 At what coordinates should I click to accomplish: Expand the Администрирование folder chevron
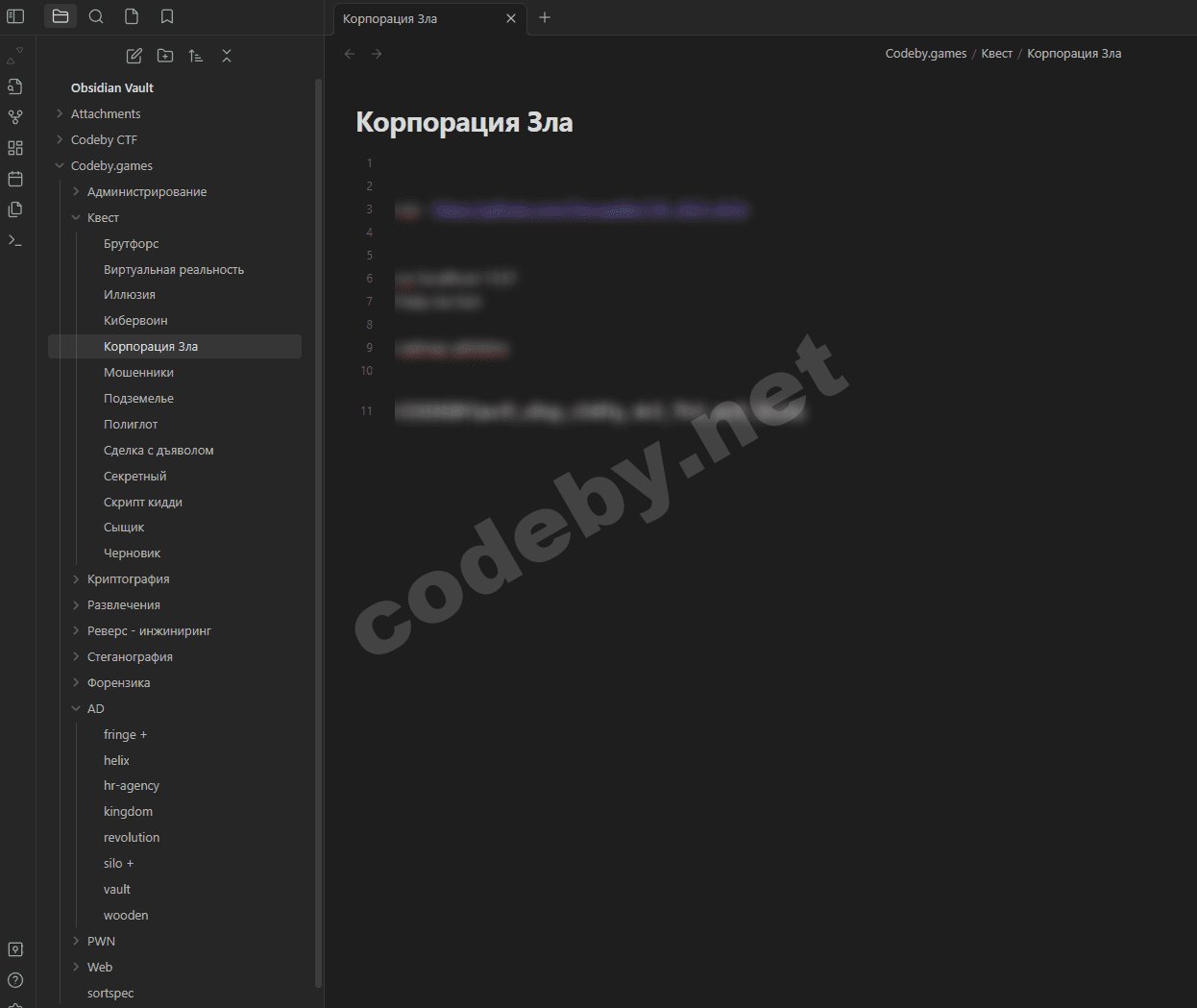76,191
